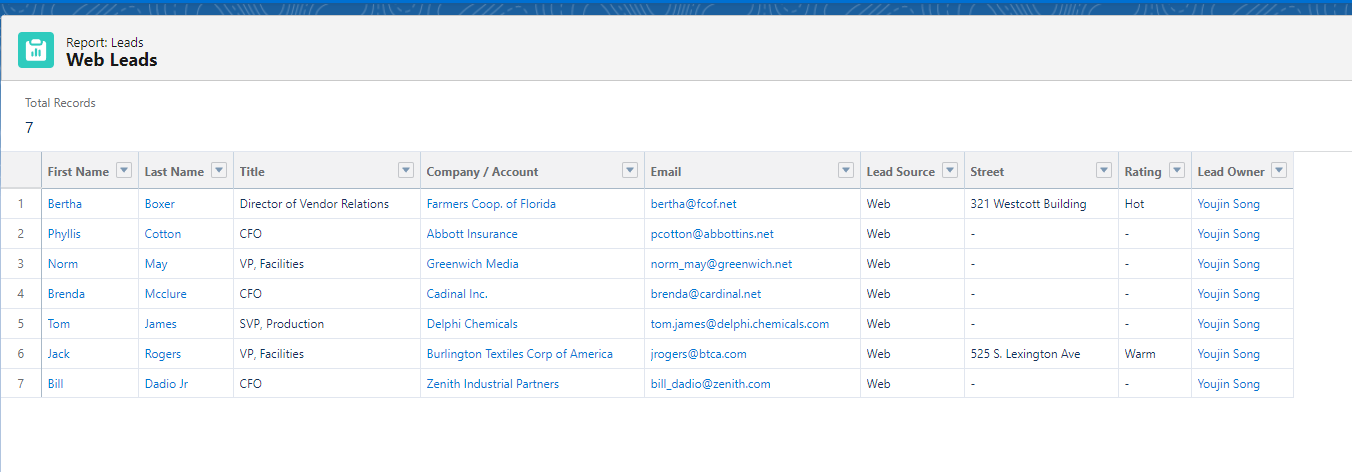
Task: Open lead last name James
Action: (161, 324)
